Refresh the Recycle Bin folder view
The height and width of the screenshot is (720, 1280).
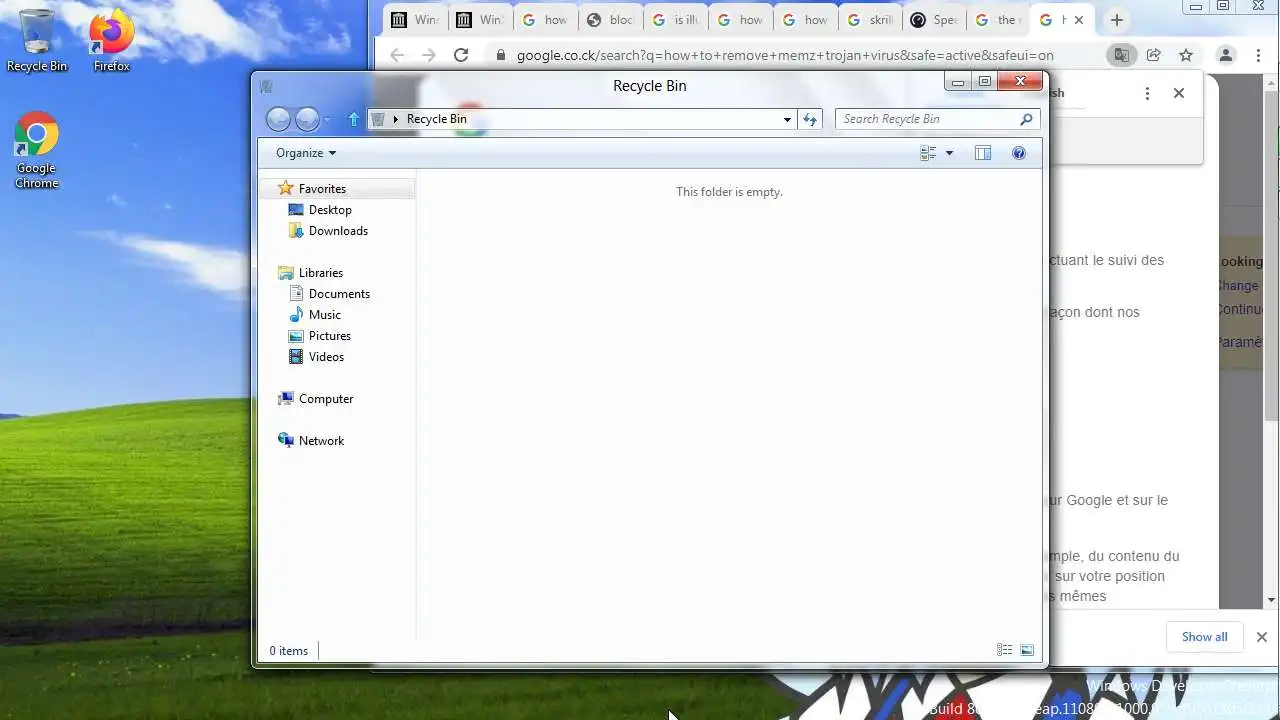click(x=810, y=119)
